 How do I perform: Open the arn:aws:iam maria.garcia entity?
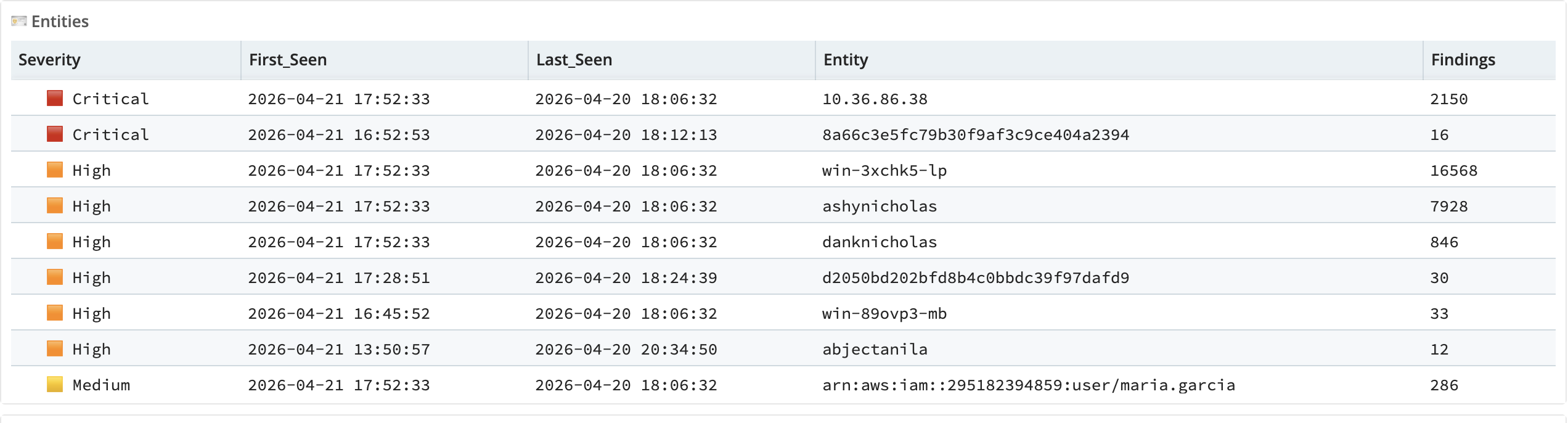coord(1029,385)
